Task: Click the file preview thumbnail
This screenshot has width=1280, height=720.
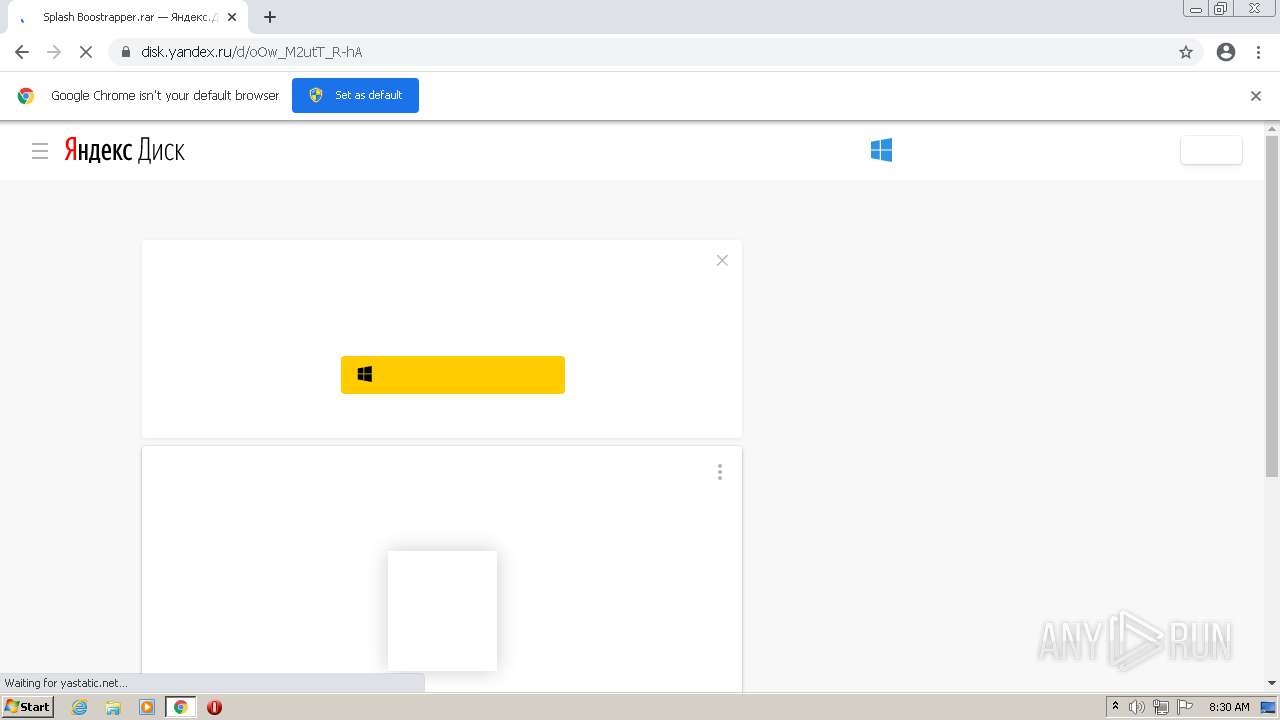Action: click(442, 610)
